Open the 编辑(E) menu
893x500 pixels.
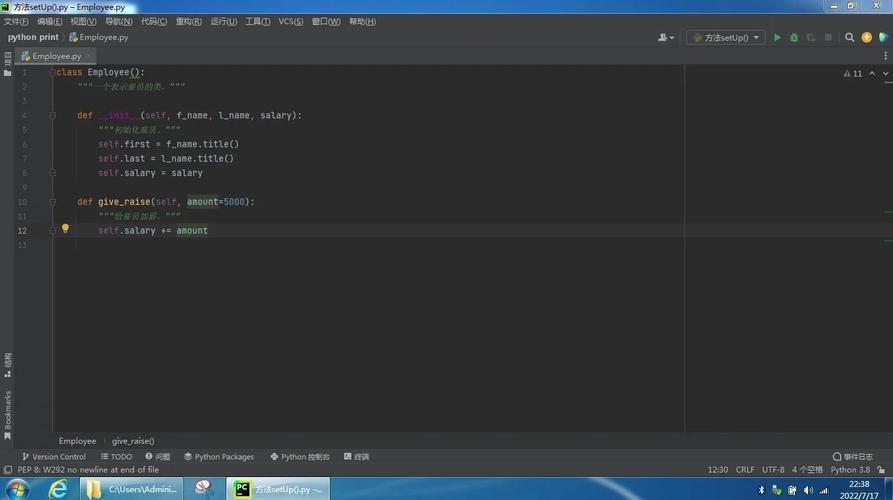point(50,21)
